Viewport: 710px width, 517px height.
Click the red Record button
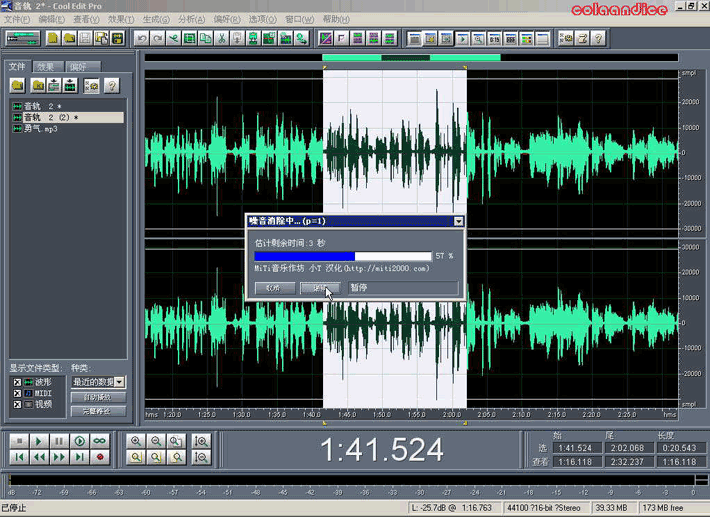point(100,457)
